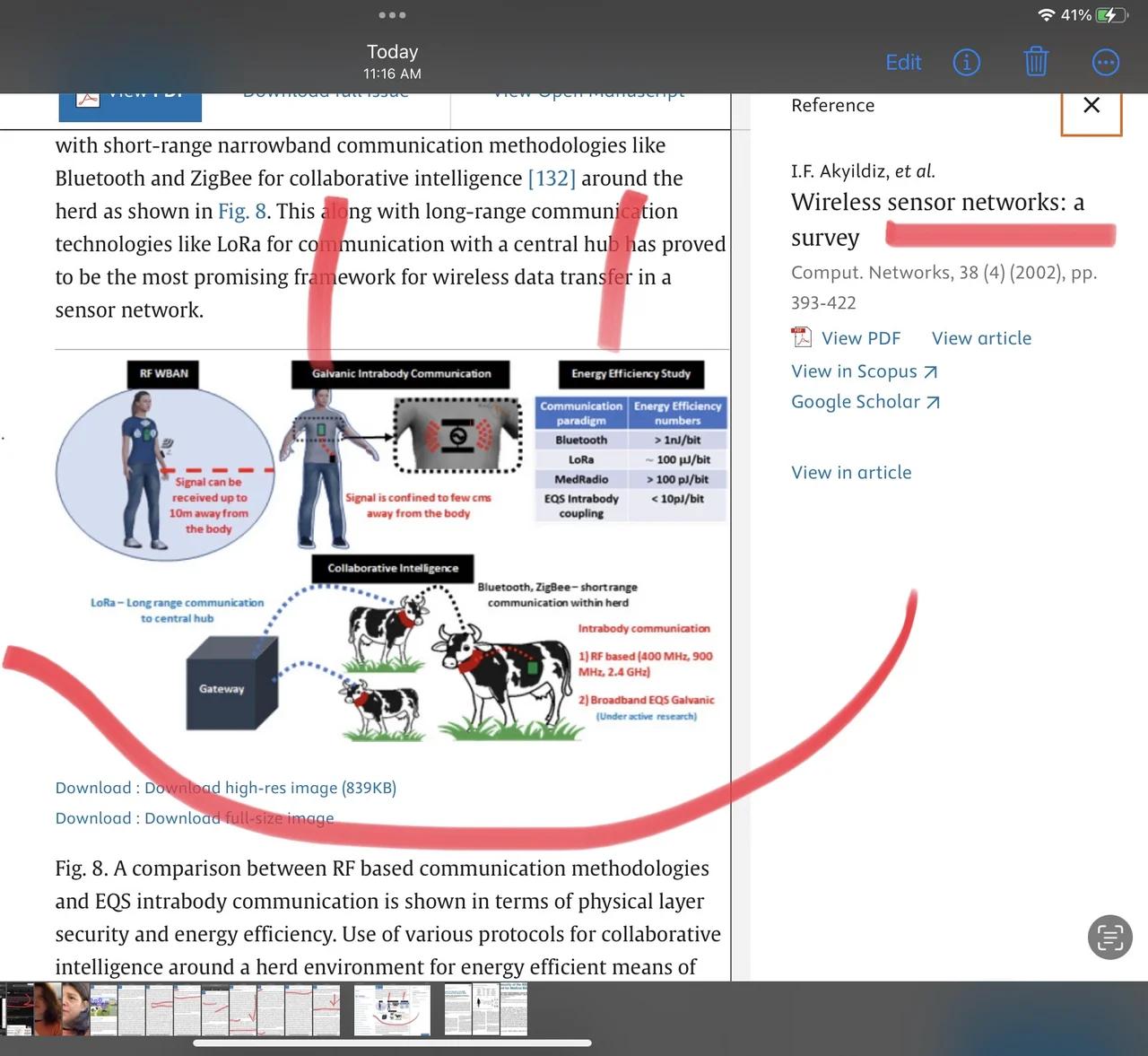Click the PDF icon beside View PDF
The image size is (1148, 1056).
[801, 337]
